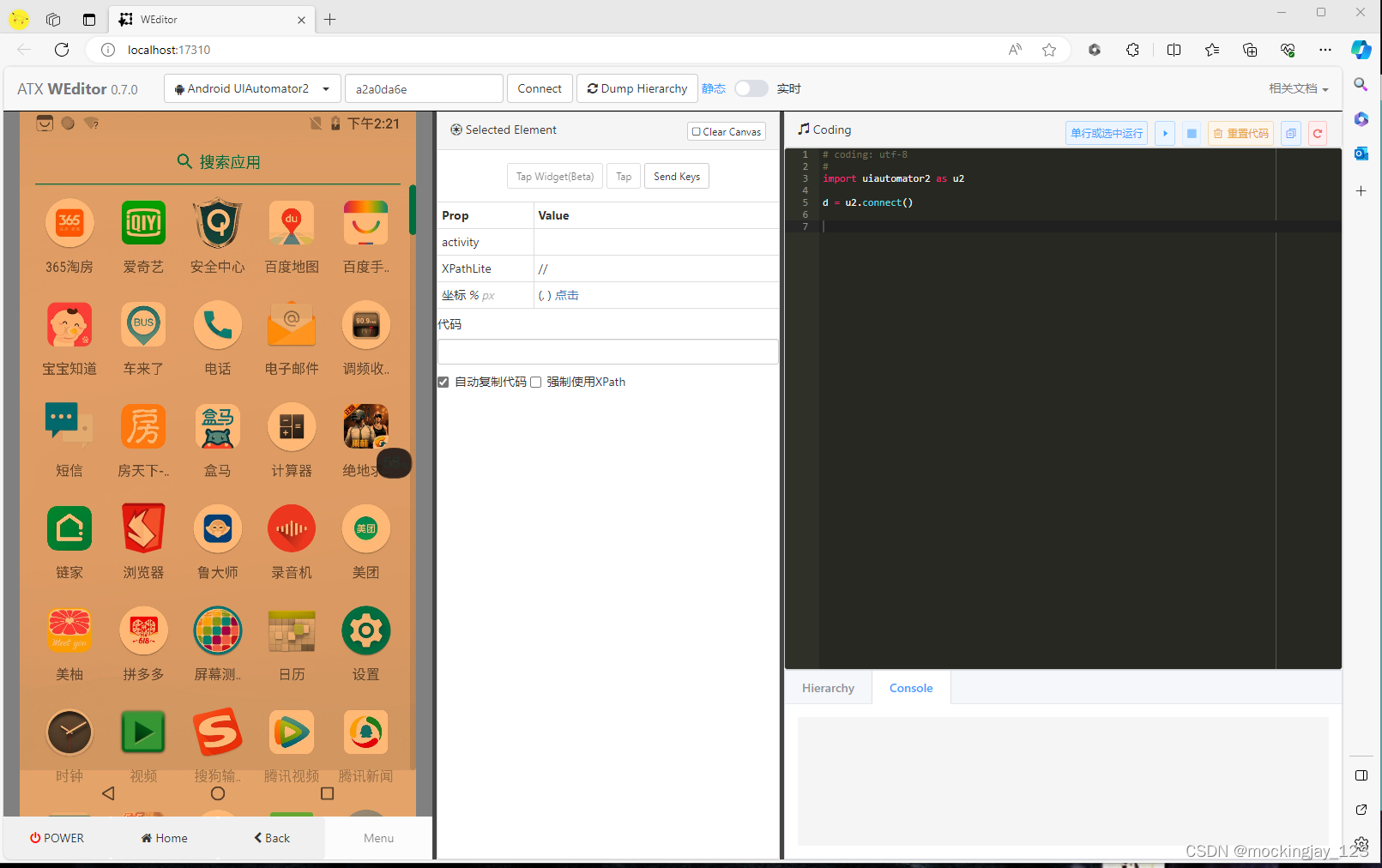The height and width of the screenshot is (868, 1382).
Task: Click line 5 d = u2.connect() in editor
Action: (867, 202)
